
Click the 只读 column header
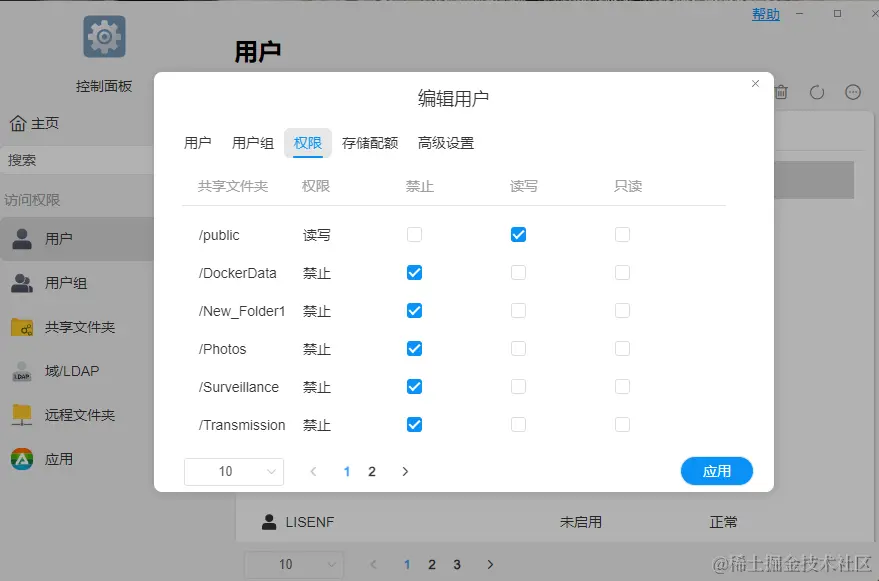pyautogui.click(x=628, y=186)
